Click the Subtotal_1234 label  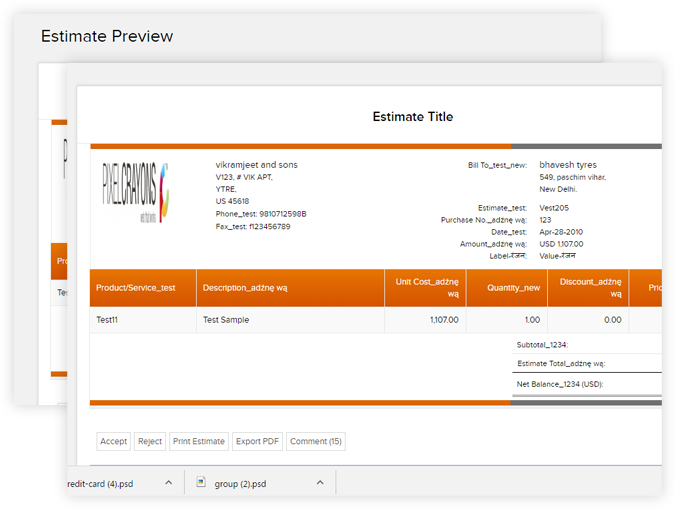click(542, 345)
